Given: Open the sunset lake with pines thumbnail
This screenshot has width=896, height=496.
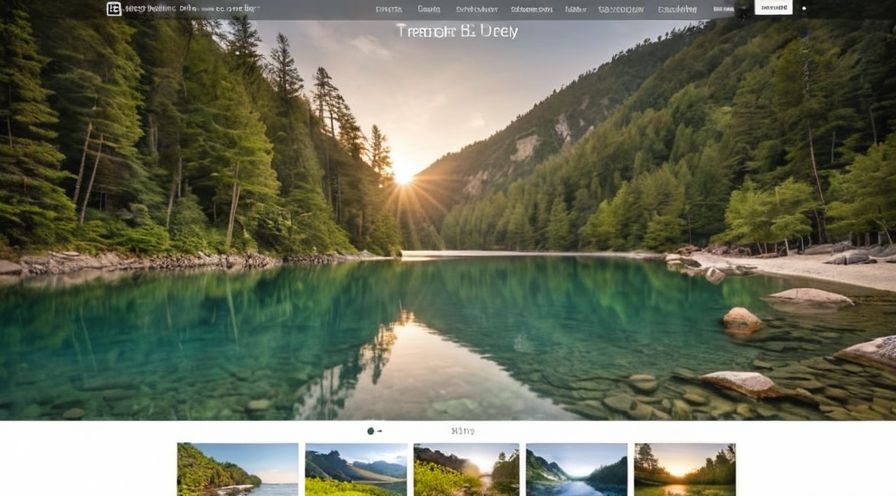Looking at the screenshot, I should (684, 469).
